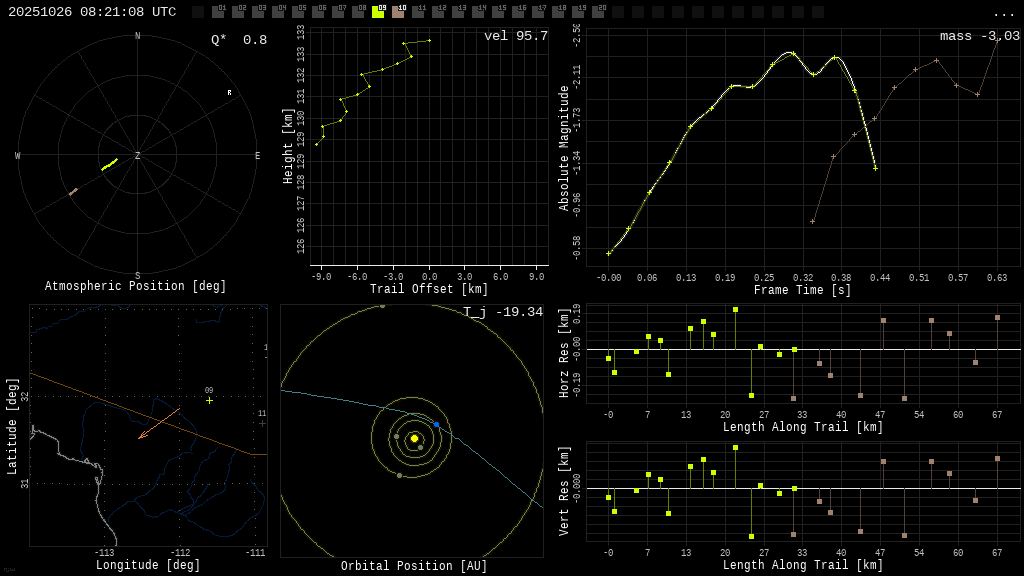Image resolution: width=1024 pixels, height=576 pixels.
Task: Click the UTC timestamp at top left
Action: click(92, 12)
